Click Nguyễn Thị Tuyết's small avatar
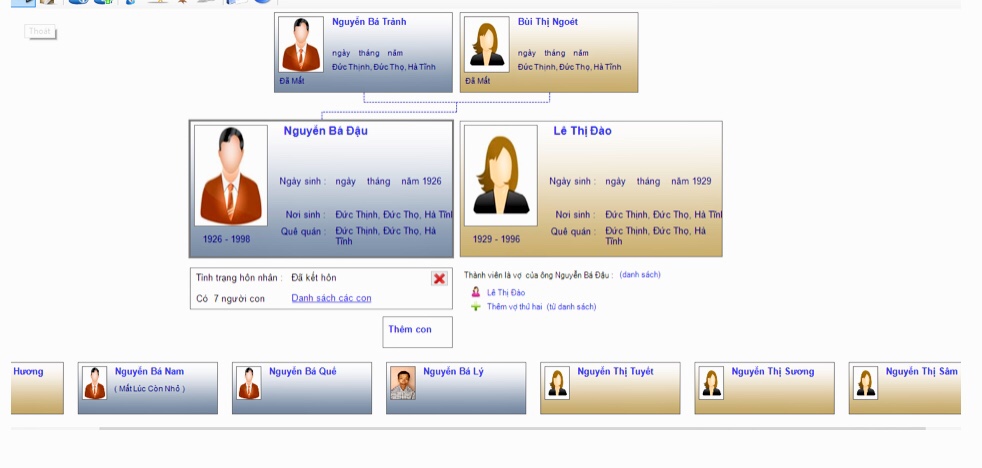 (557, 383)
